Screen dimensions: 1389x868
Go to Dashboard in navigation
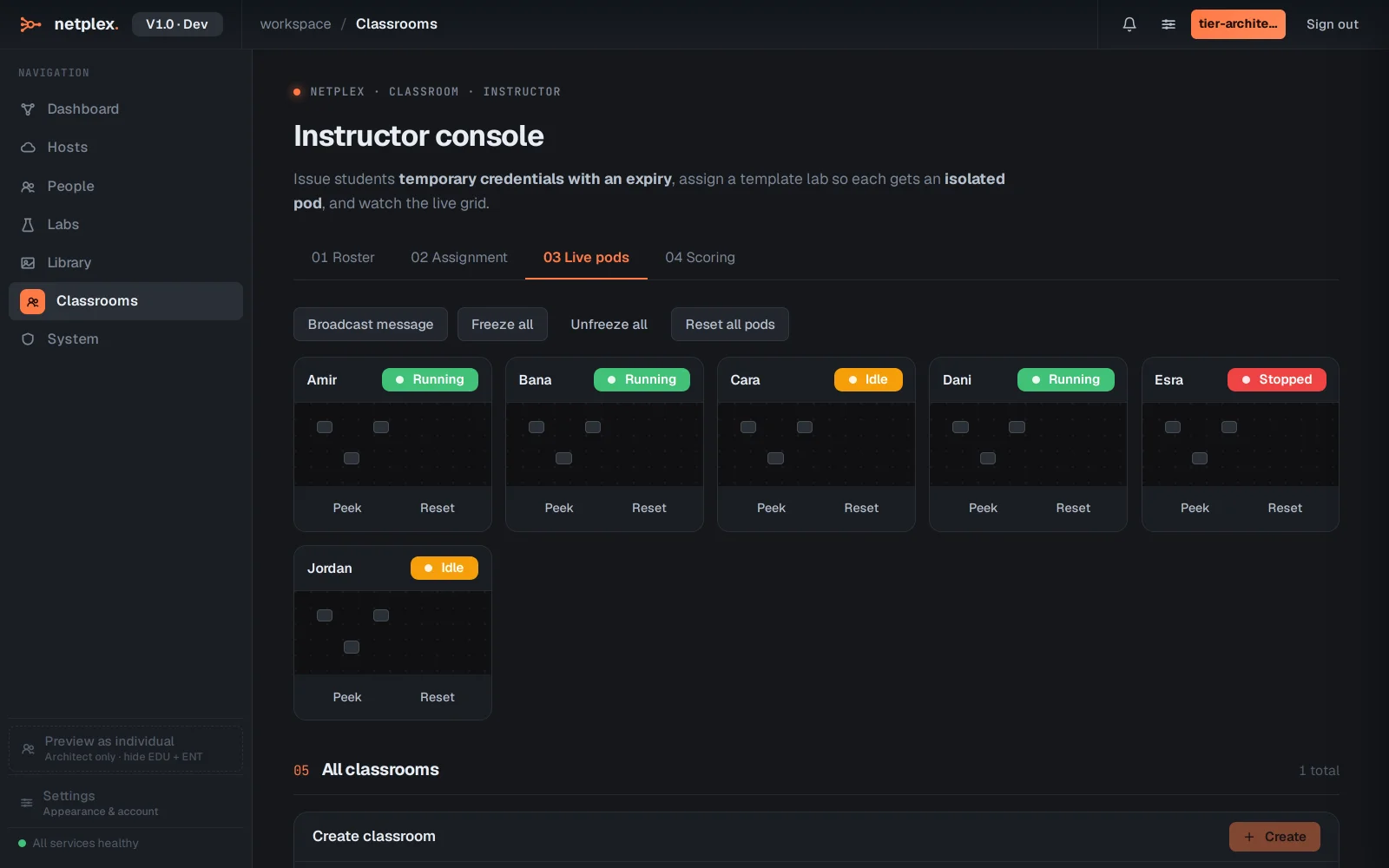[x=126, y=109]
